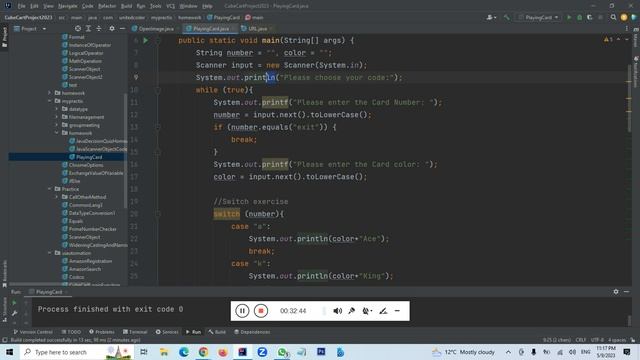Hide the Run tool window

627,291
